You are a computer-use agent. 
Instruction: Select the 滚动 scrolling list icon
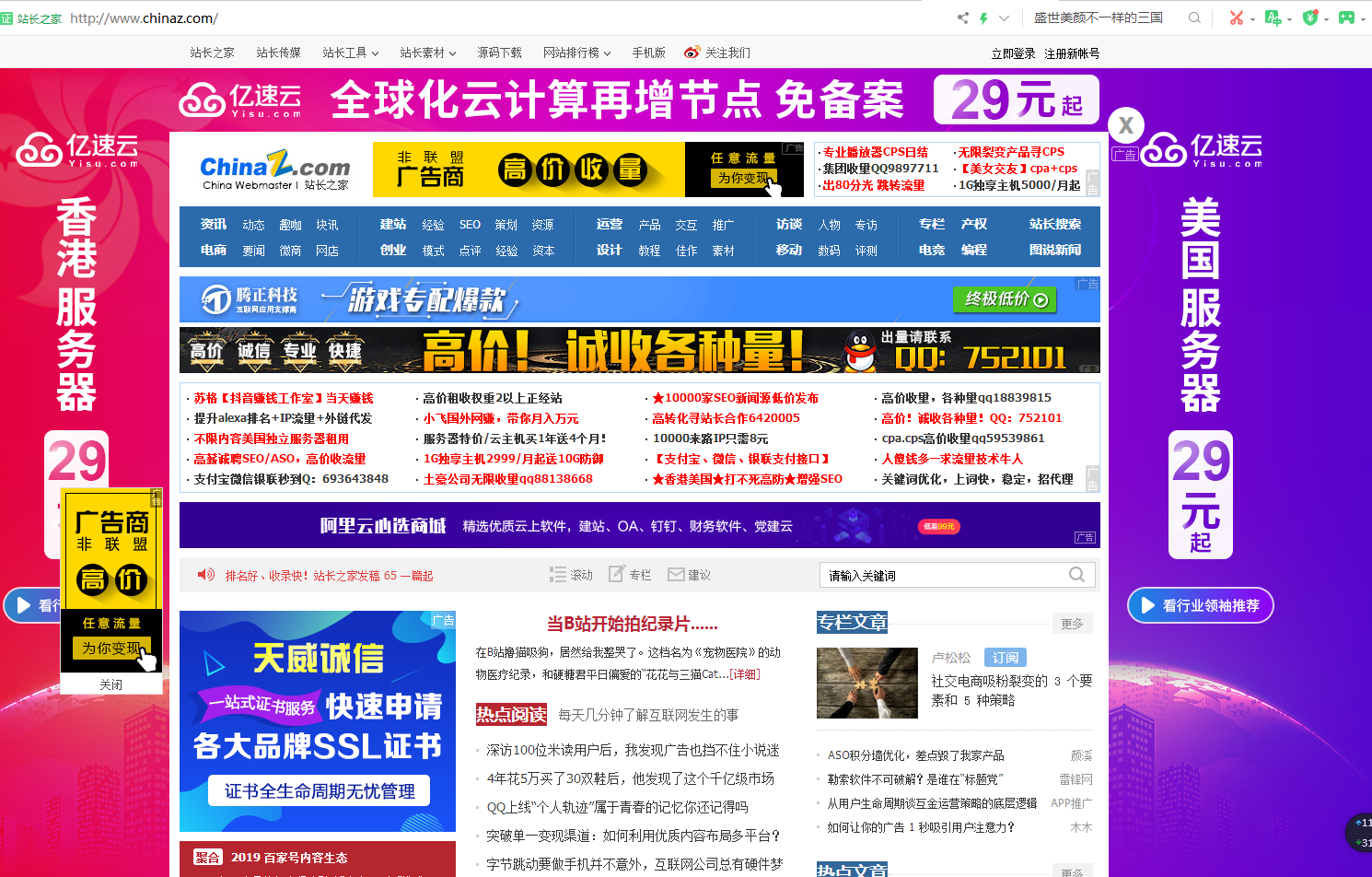(x=558, y=573)
